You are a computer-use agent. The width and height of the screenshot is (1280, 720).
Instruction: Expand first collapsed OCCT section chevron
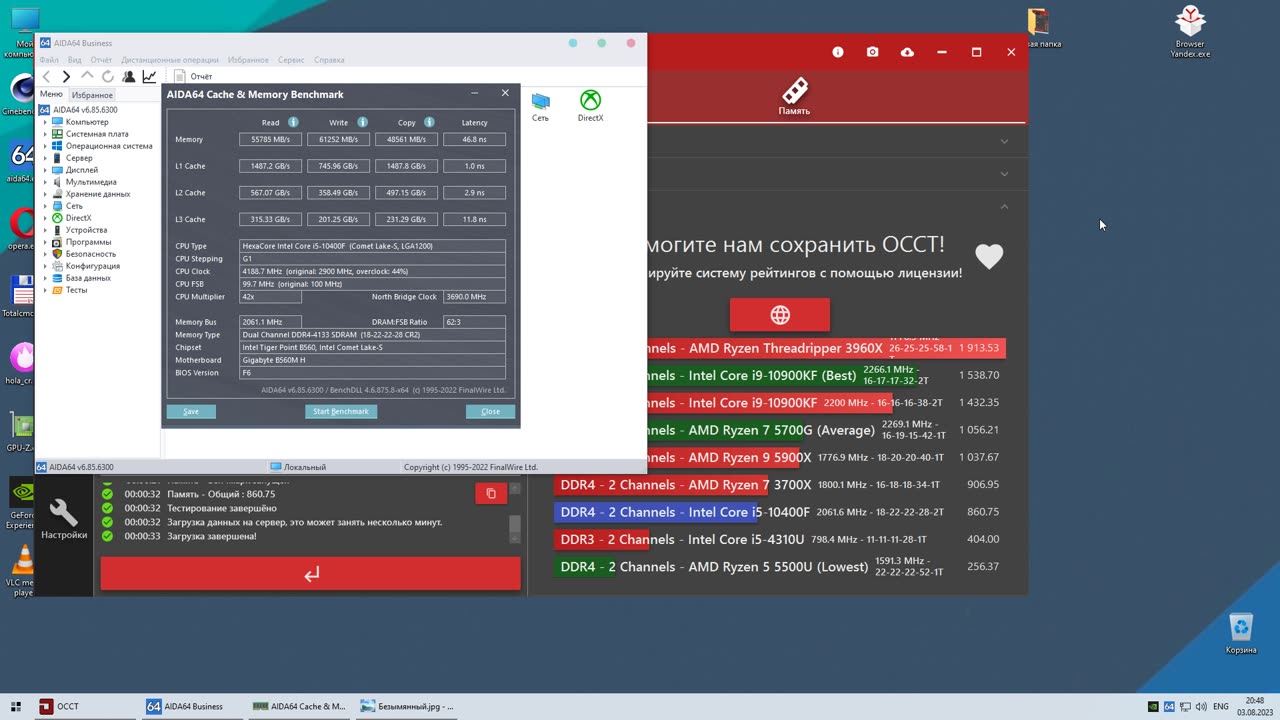tap(1004, 141)
